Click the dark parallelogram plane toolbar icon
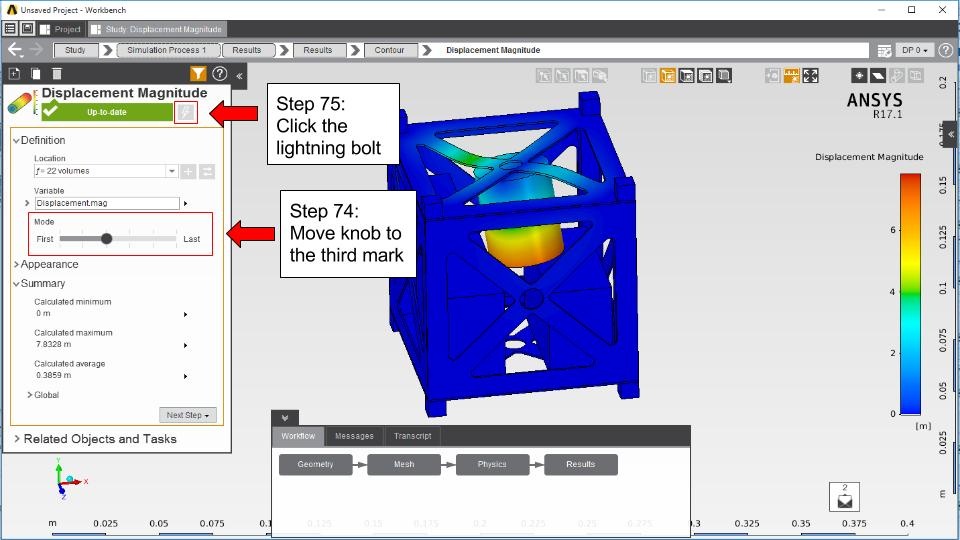The width and height of the screenshot is (960, 540). pyautogui.click(x=878, y=76)
